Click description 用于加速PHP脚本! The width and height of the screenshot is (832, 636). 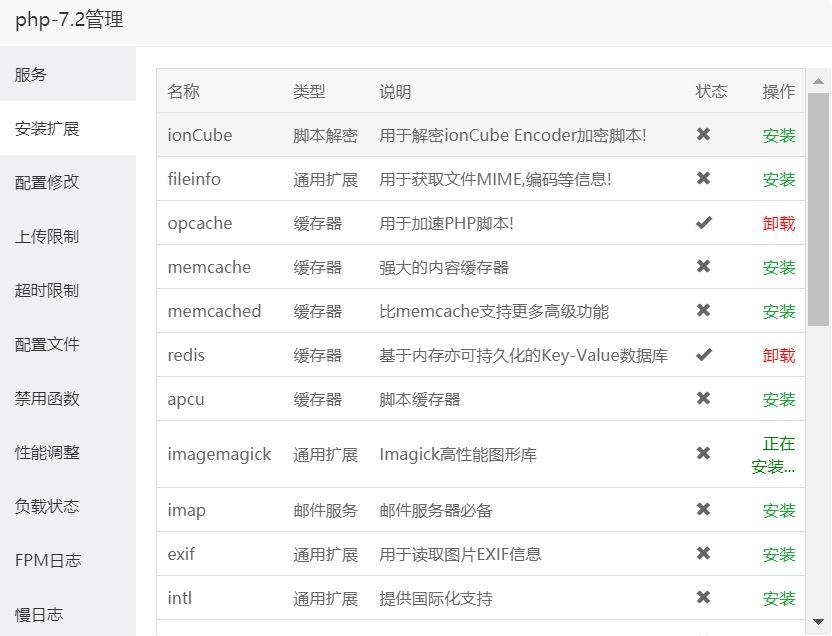(446, 223)
